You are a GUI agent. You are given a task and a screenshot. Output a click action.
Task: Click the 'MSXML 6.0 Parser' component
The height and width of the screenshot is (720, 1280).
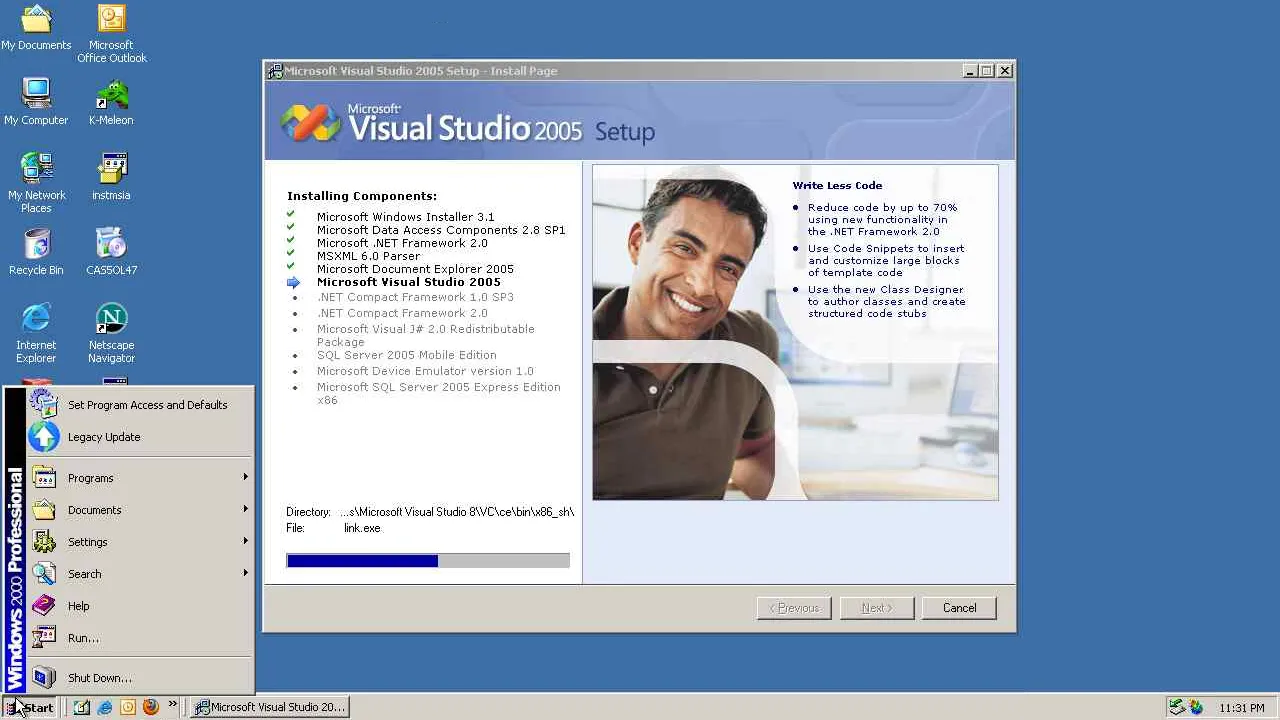pos(368,256)
